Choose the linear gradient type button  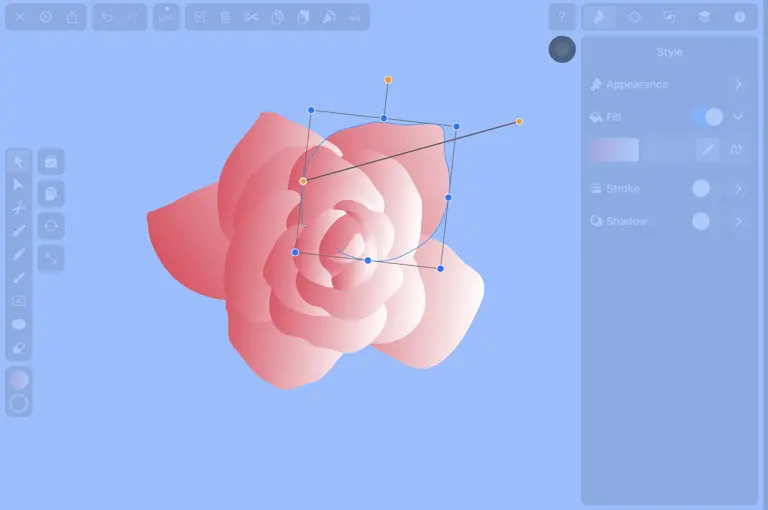[707, 149]
